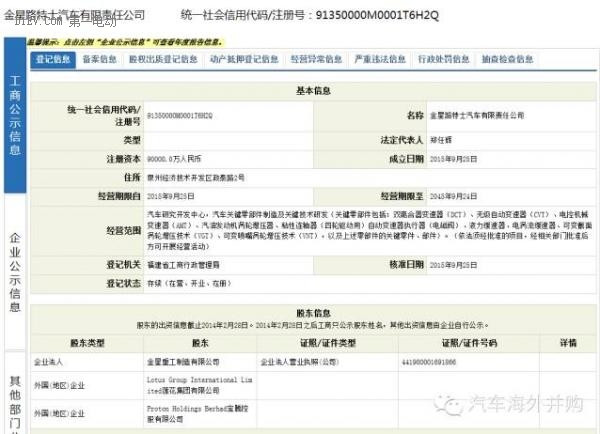Click shareholder 金星重工制造有限公司
600x434 pixels.
click(x=183, y=362)
